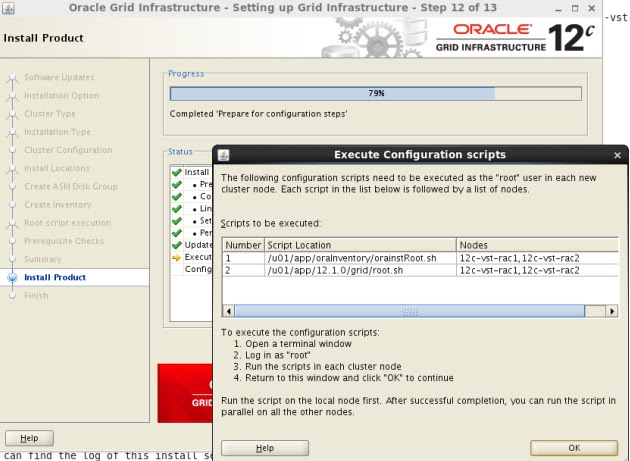Maximize the Oracle Grid Infrastructure window
The width and height of the screenshot is (630, 461).
(x=575, y=8)
